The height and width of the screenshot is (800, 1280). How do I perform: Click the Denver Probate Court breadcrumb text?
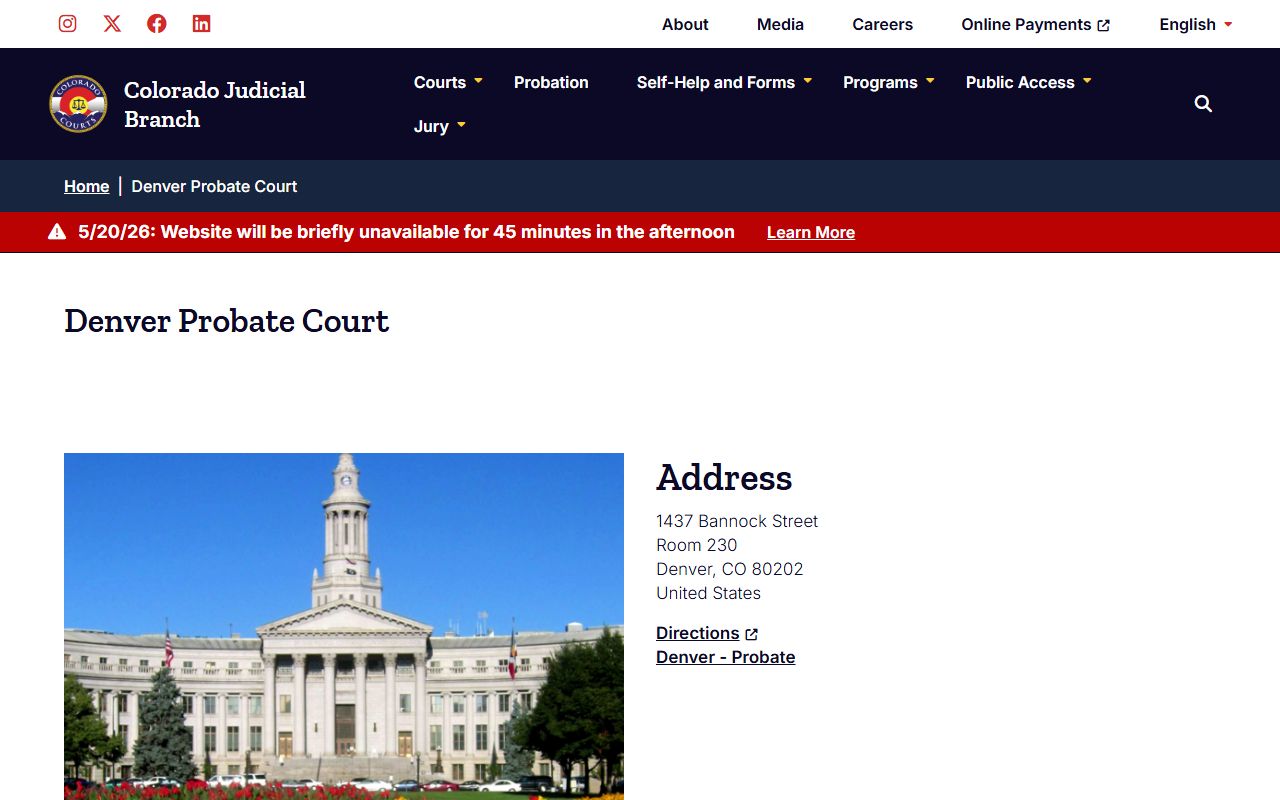click(x=214, y=186)
